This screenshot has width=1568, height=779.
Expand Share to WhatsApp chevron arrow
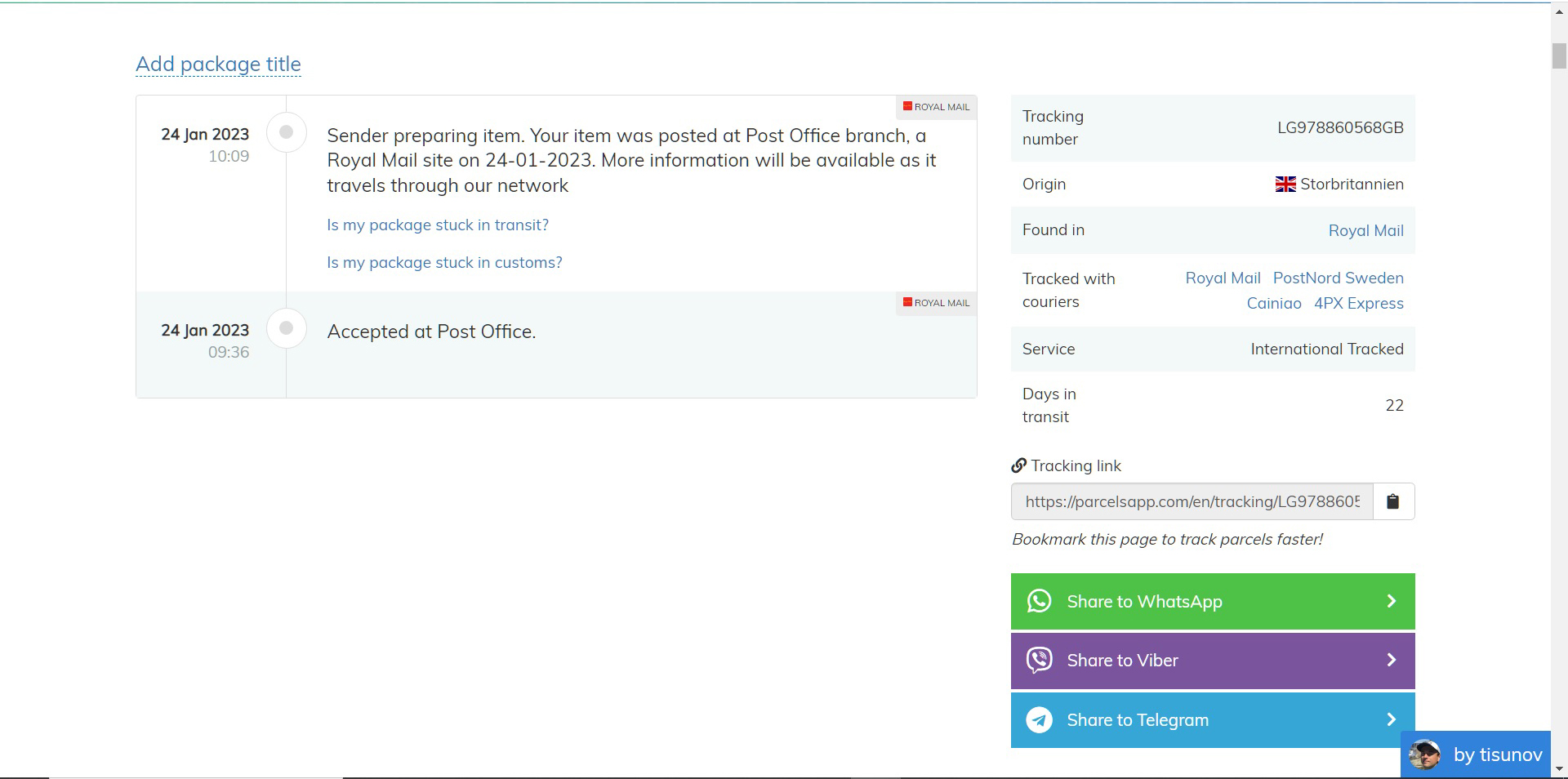pyautogui.click(x=1392, y=601)
